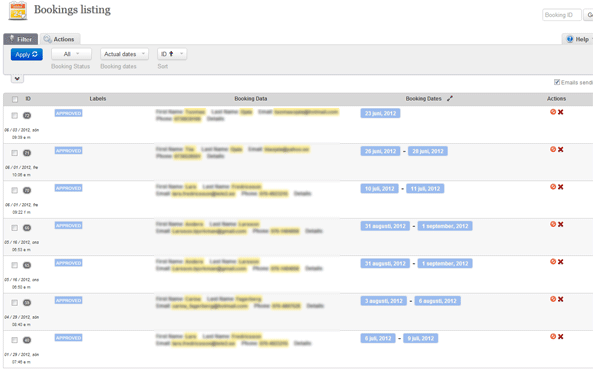This screenshot has height=373, width=593.
Task: Click the Booking Data column header
Action: (x=251, y=99)
